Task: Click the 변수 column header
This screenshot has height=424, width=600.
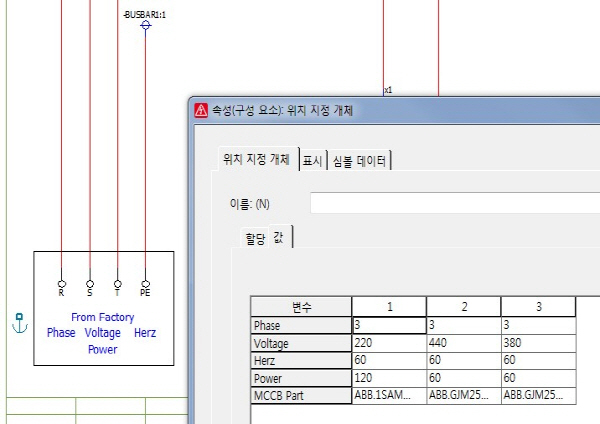Action: tap(301, 307)
